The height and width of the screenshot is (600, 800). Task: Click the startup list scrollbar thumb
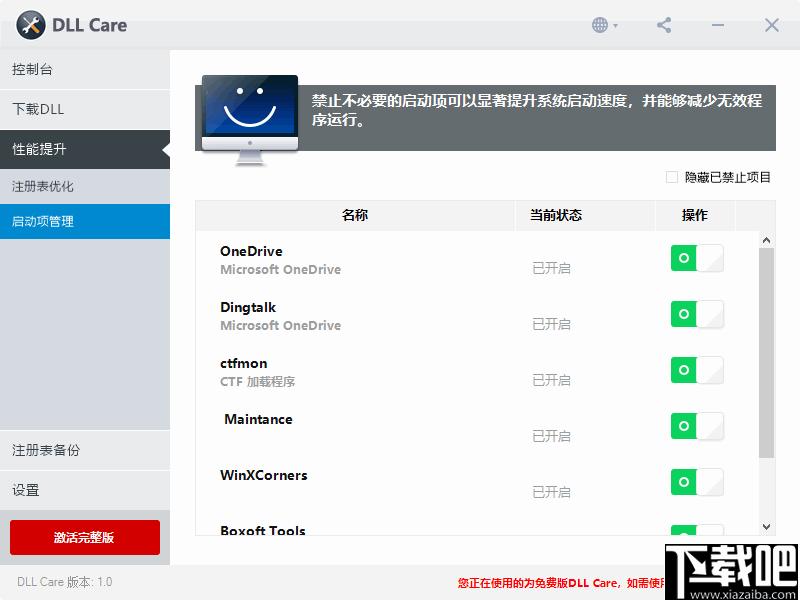766,353
